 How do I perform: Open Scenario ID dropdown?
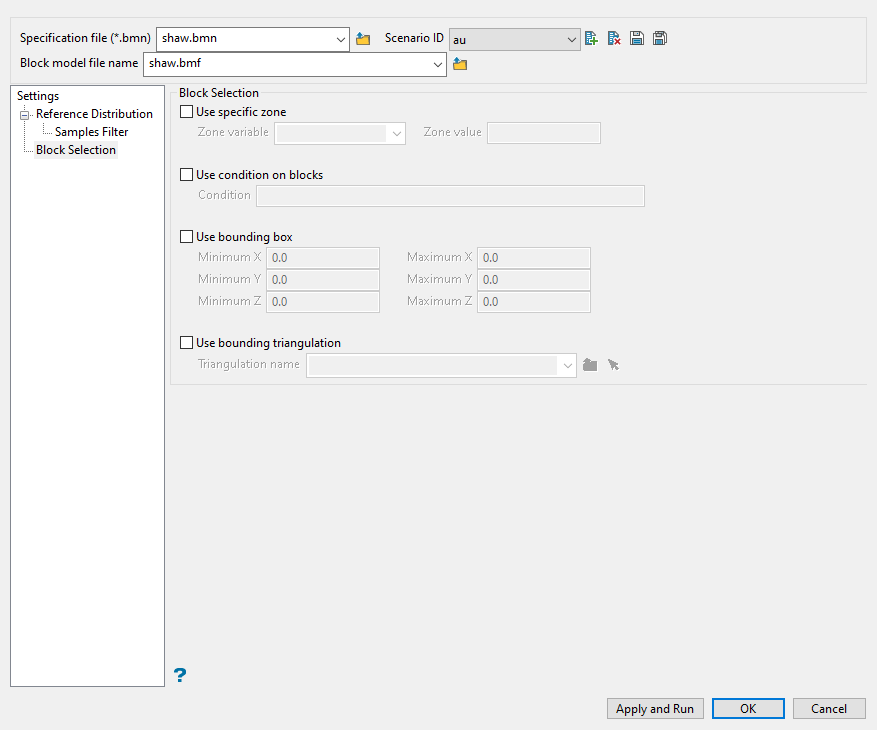click(x=571, y=40)
